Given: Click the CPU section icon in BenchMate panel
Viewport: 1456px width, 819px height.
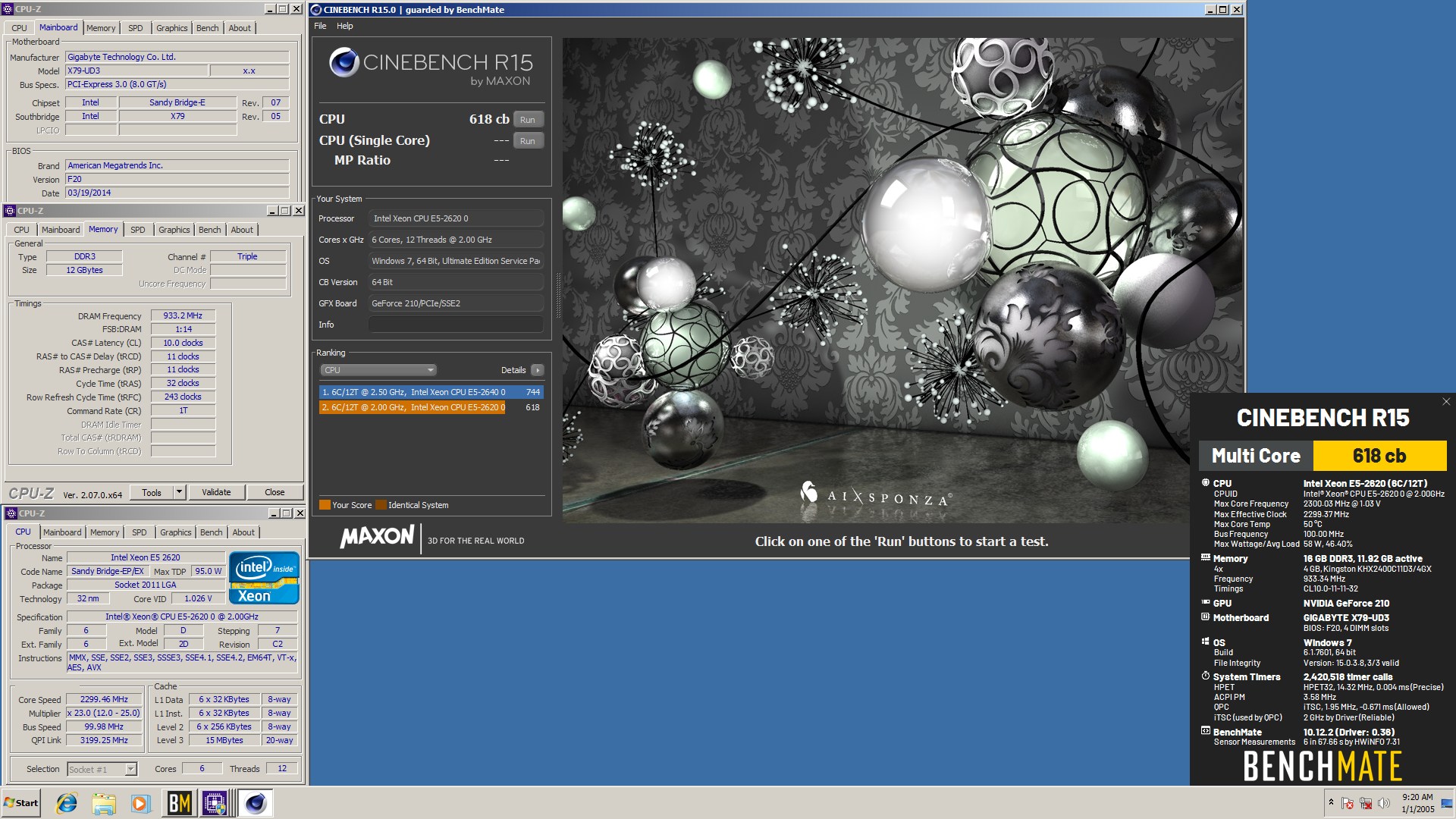Looking at the screenshot, I should tap(1206, 483).
